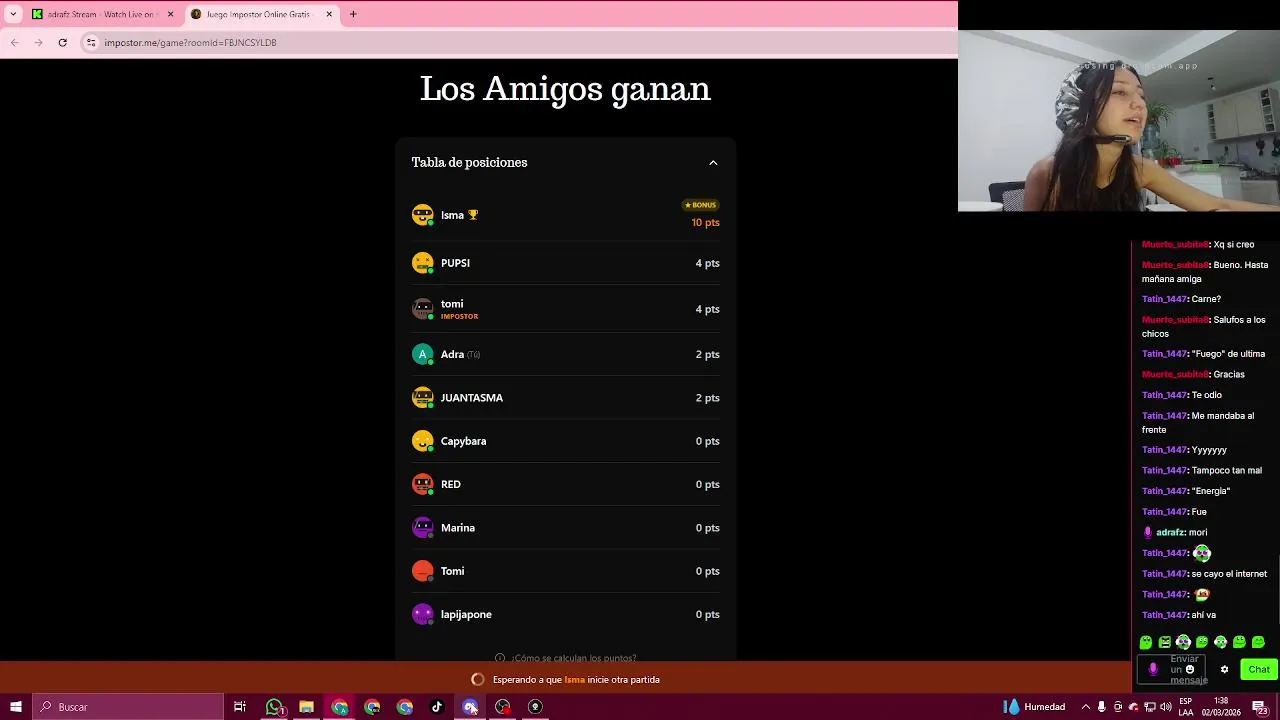Image resolution: width=1280 pixels, height=720 pixels.
Task: Open the emoji picker in message box
Action: click(1190, 669)
